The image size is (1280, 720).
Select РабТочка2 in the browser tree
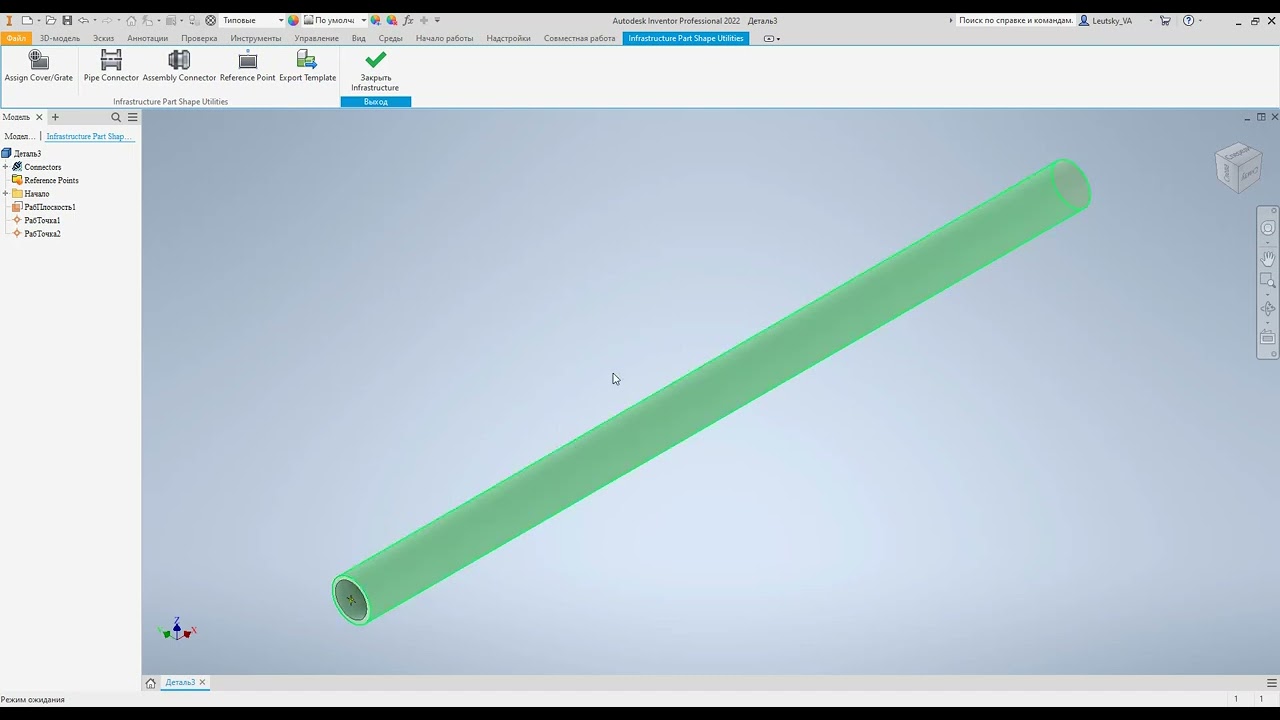42,233
